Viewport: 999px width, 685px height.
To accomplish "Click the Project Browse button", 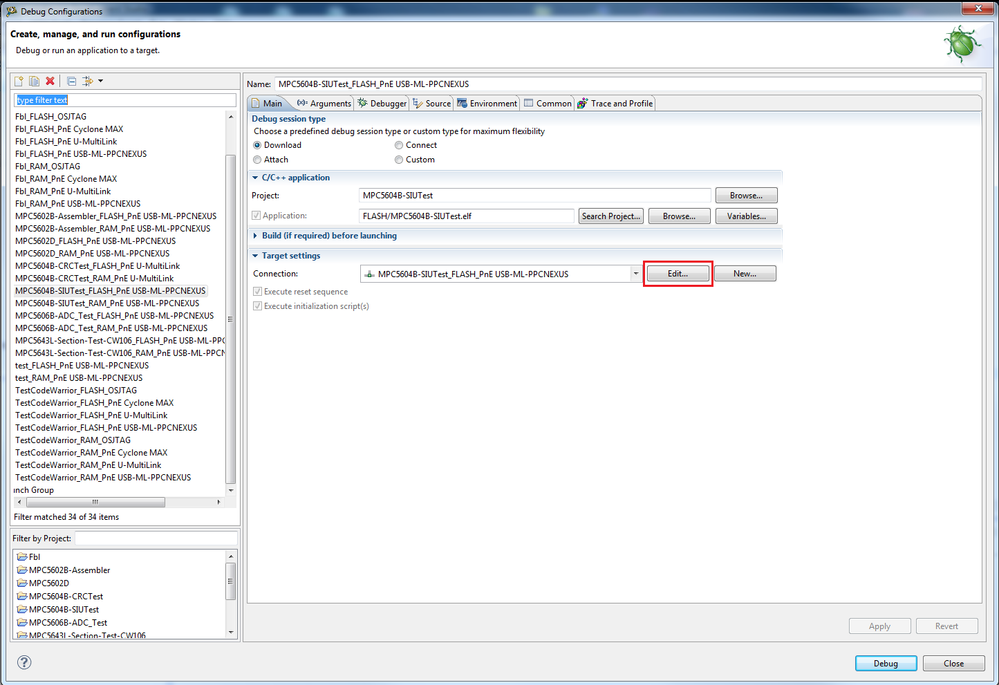I will click(746, 196).
